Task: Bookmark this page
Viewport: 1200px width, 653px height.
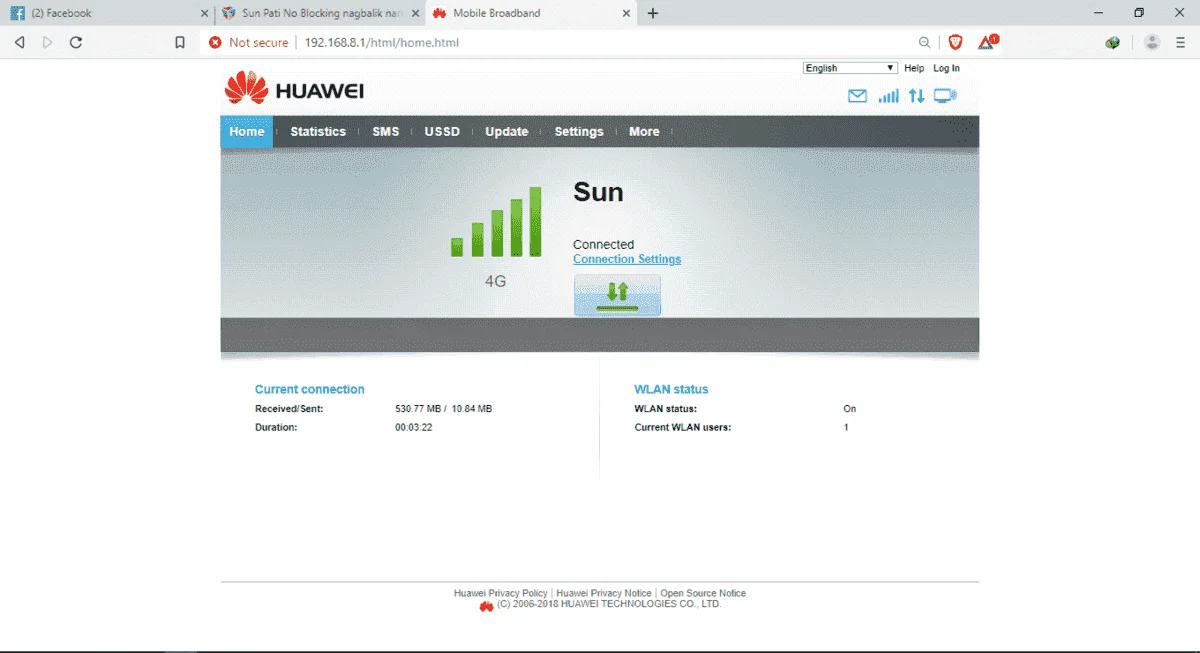Action: 180,42
